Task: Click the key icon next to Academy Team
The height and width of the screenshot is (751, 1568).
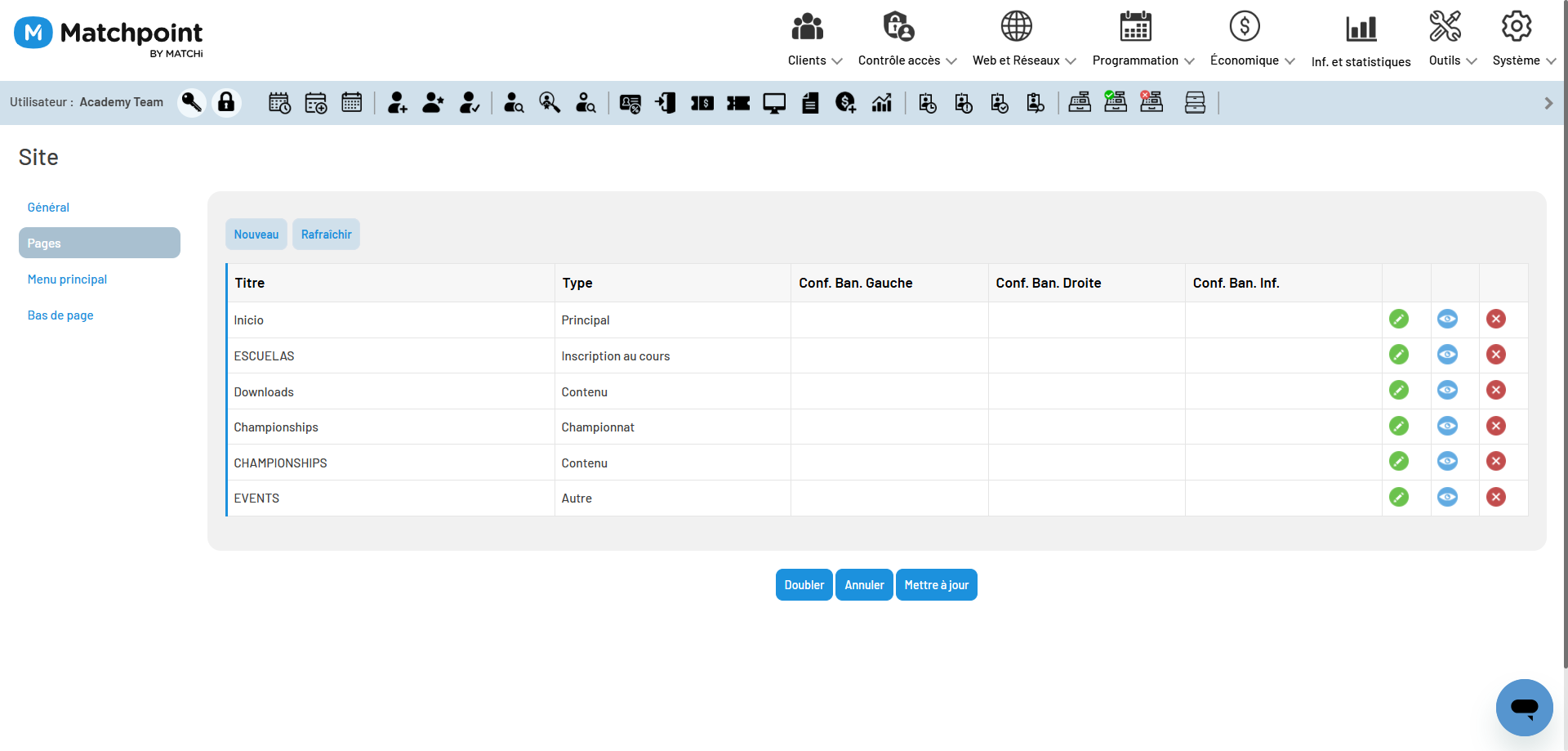Action: (x=192, y=102)
